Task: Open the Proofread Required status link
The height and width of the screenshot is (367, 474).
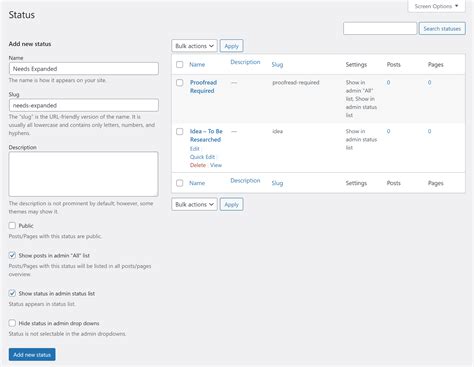Action: pyautogui.click(x=203, y=87)
